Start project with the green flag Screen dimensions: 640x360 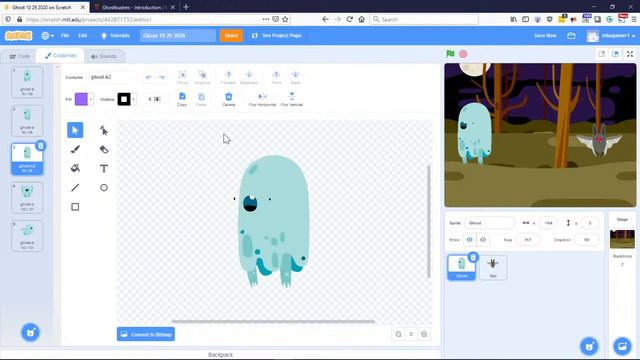pyautogui.click(x=450, y=54)
